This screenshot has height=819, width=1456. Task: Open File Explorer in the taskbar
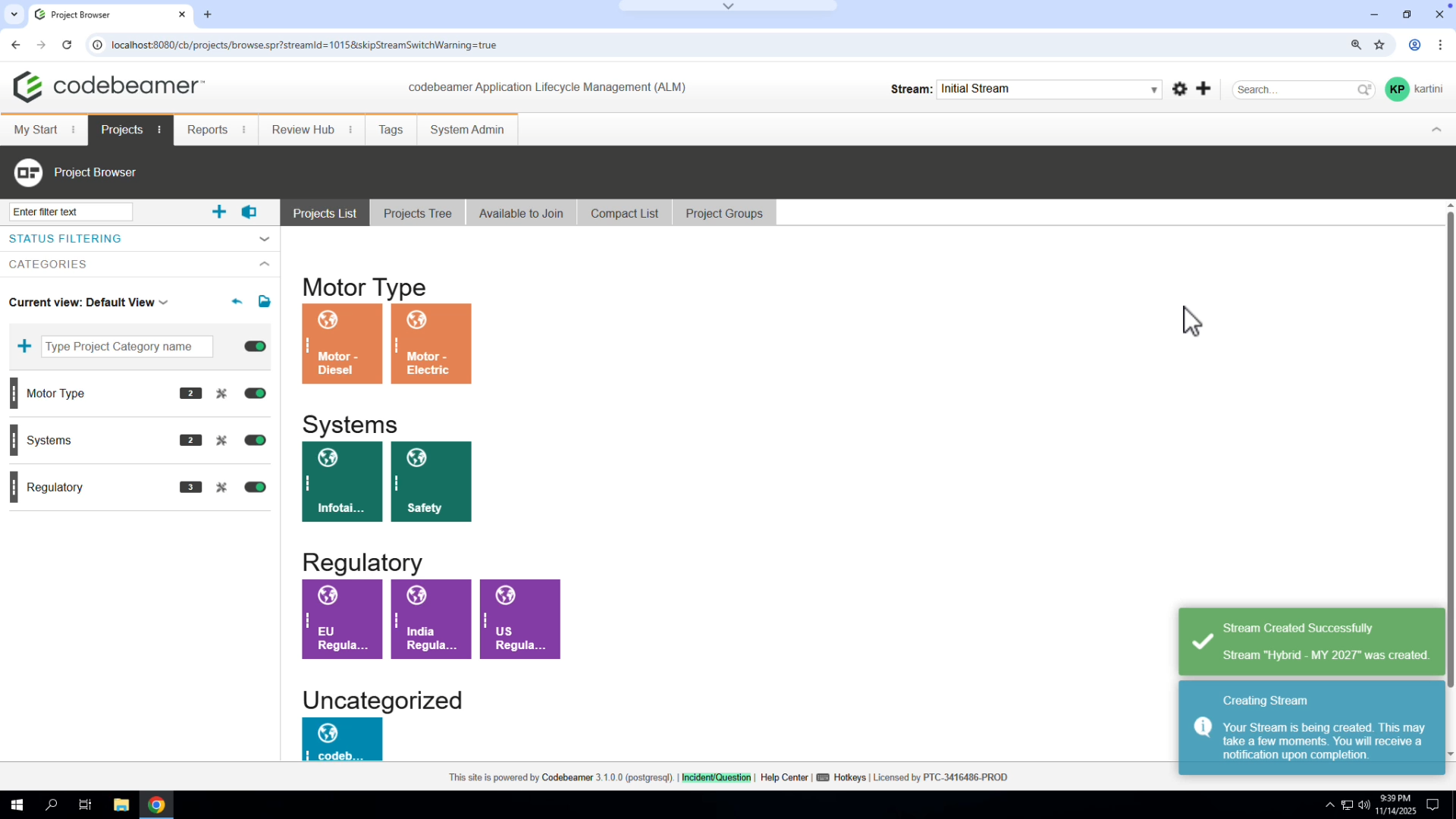point(121,805)
